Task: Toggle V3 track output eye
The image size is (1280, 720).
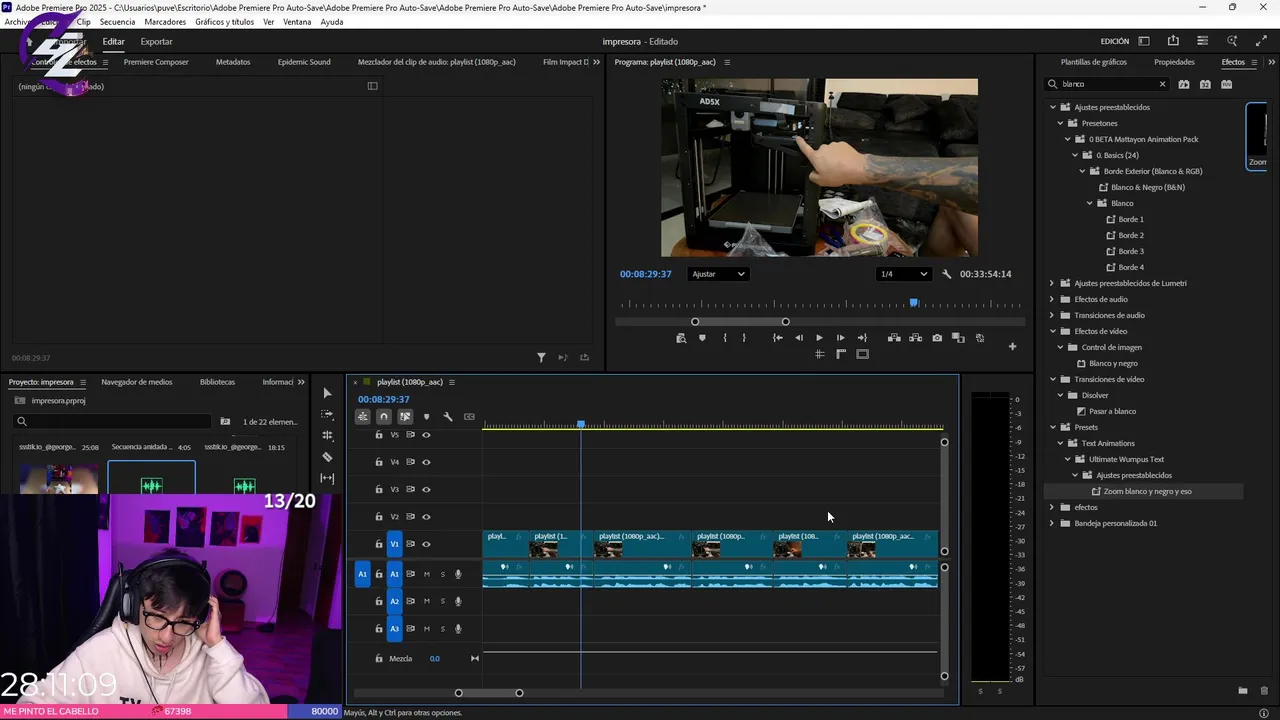Action: tap(426, 489)
